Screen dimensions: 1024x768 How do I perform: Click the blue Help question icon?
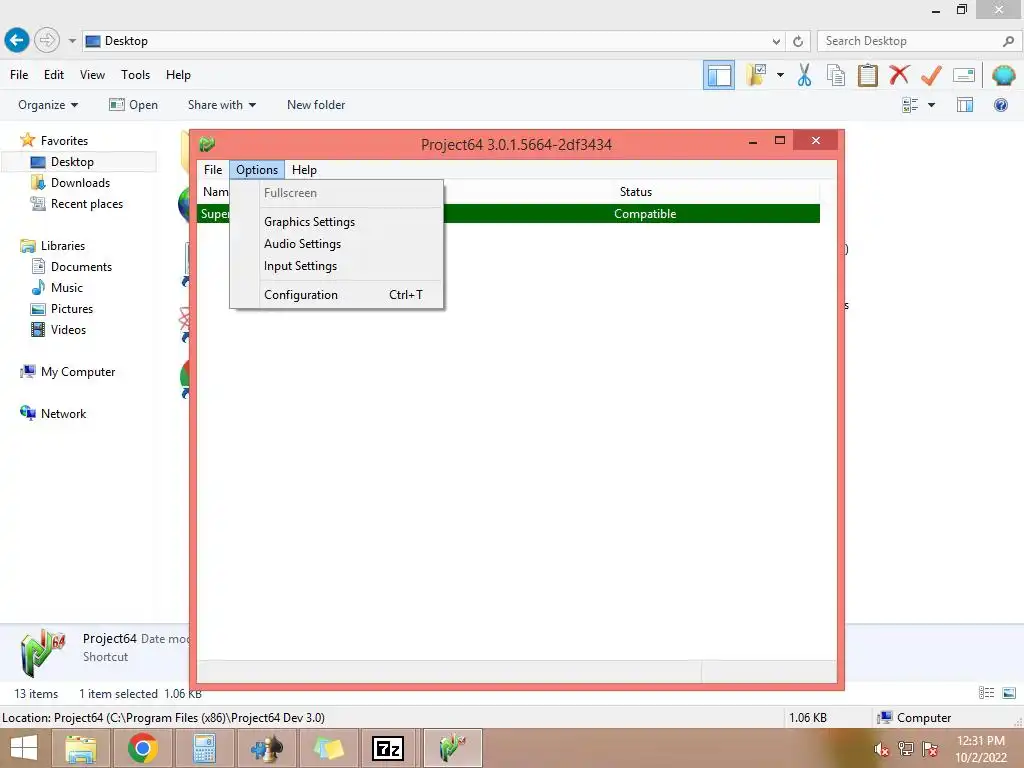[1000, 105]
